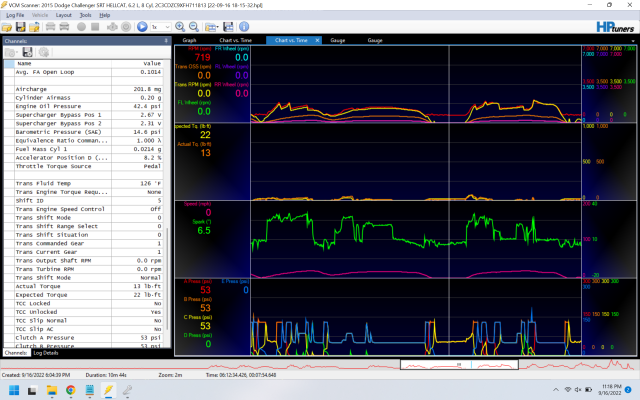Screen dimensions: 640x400
Task: Open the layout folder dropdown in the toolbar
Action: 211,27
